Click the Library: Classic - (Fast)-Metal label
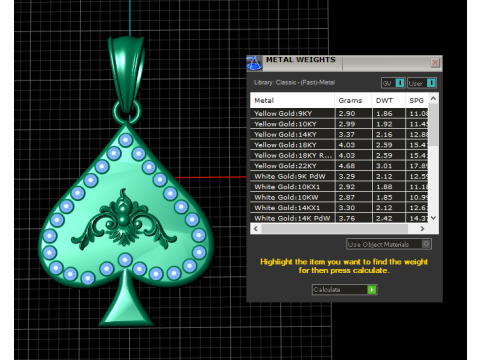This screenshot has height=360, width=480. pyautogui.click(x=294, y=82)
